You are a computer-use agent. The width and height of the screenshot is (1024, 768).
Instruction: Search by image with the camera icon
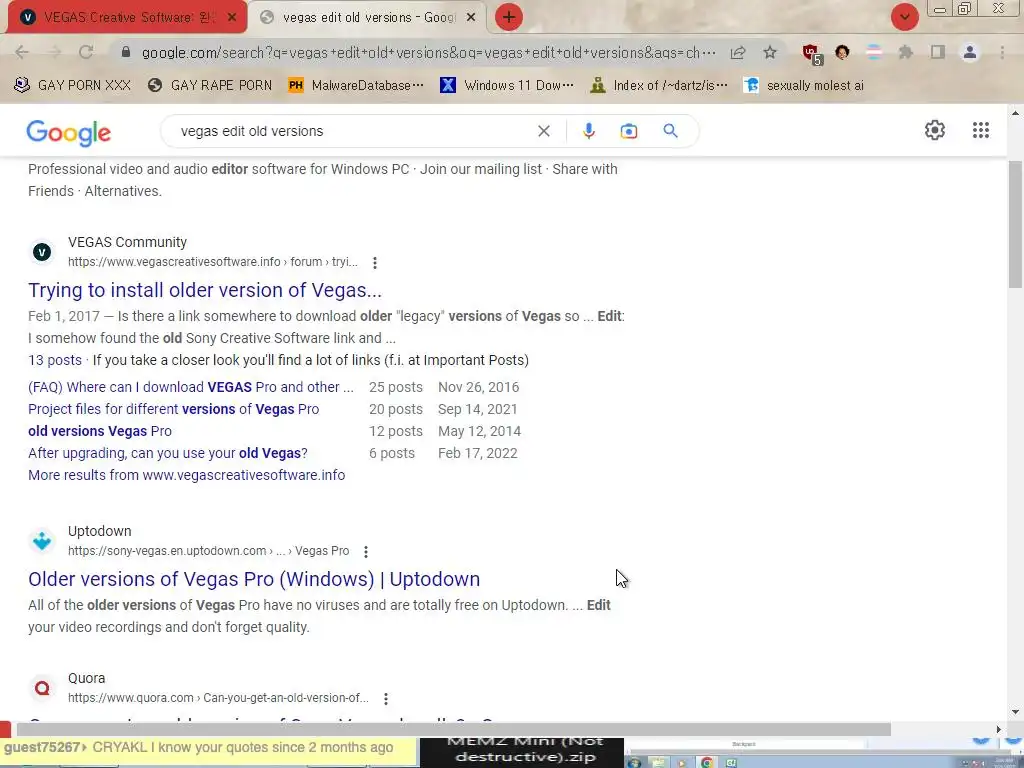click(628, 131)
